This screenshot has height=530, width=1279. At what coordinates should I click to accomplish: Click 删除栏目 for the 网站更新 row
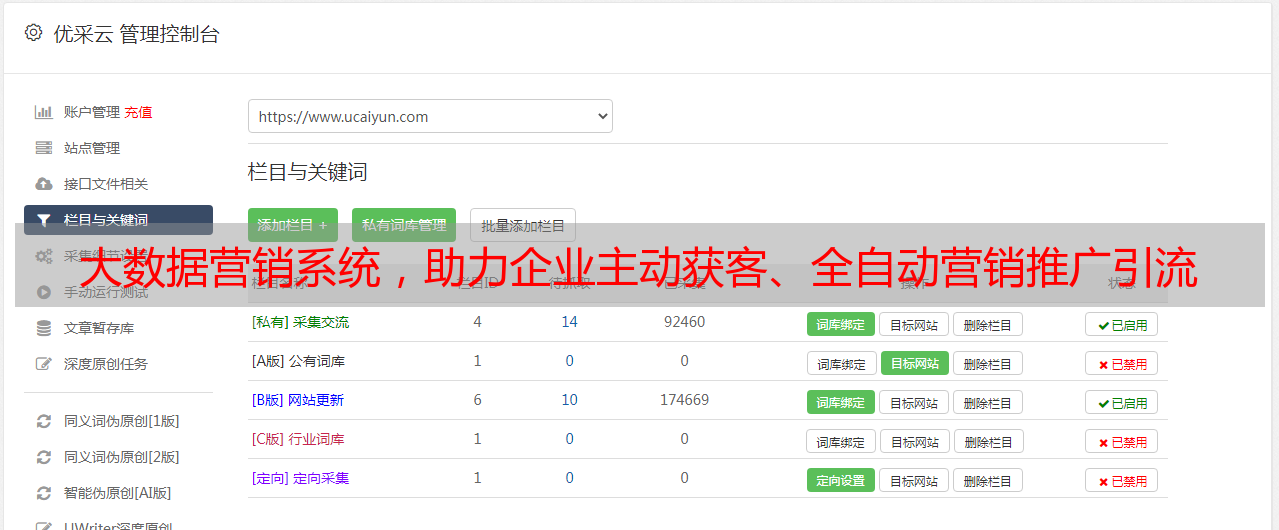coord(988,402)
